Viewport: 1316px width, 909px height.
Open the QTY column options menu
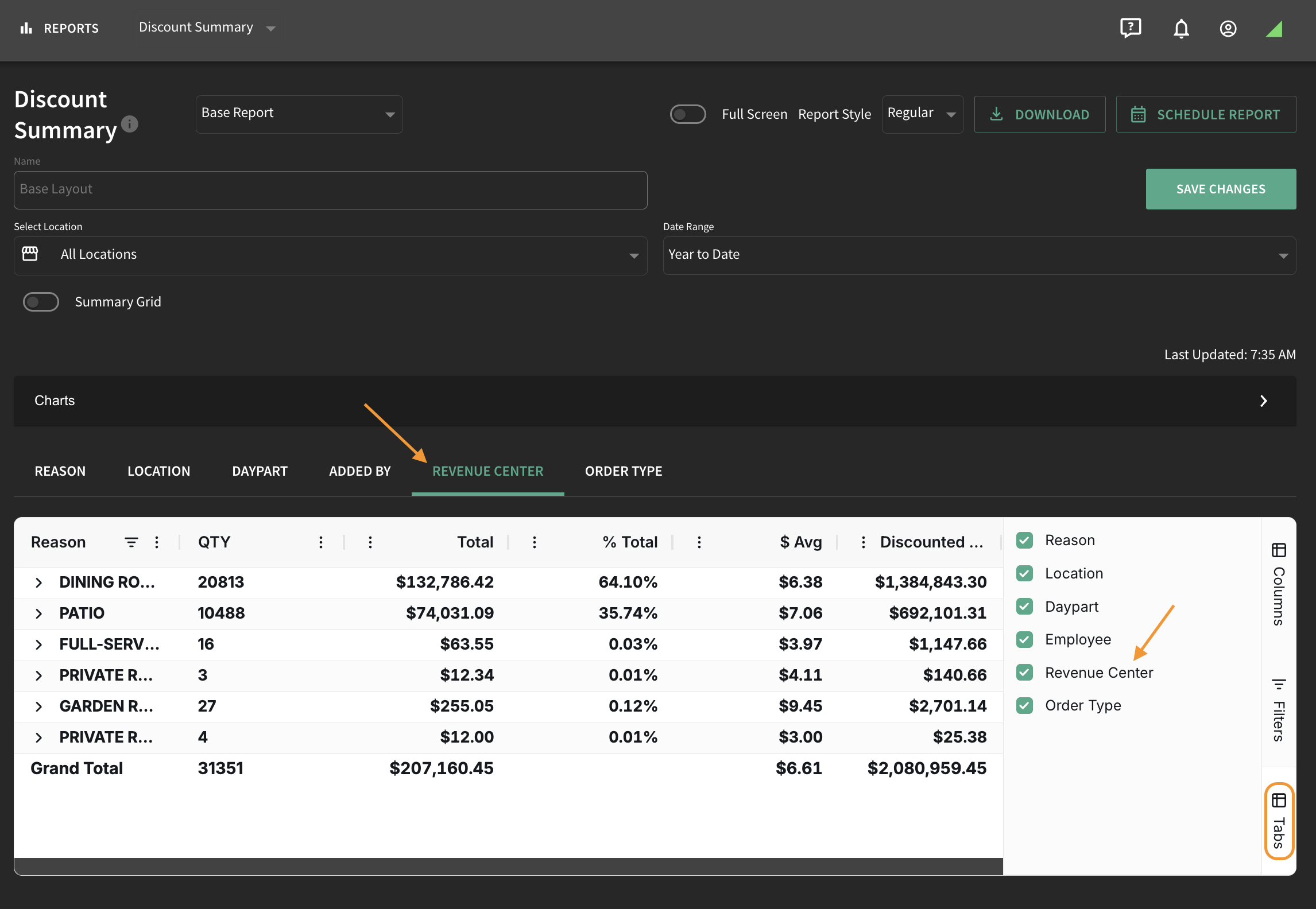click(x=321, y=542)
